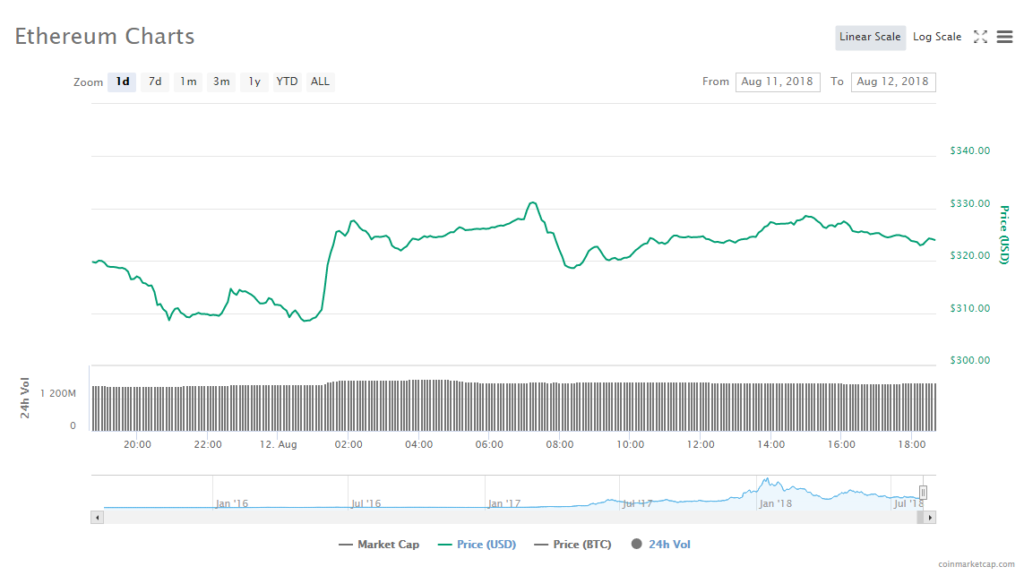Click the Jan '16 label in navigator
This screenshot has height=584, width=1024.
pyautogui.click(x=232, y=504)
